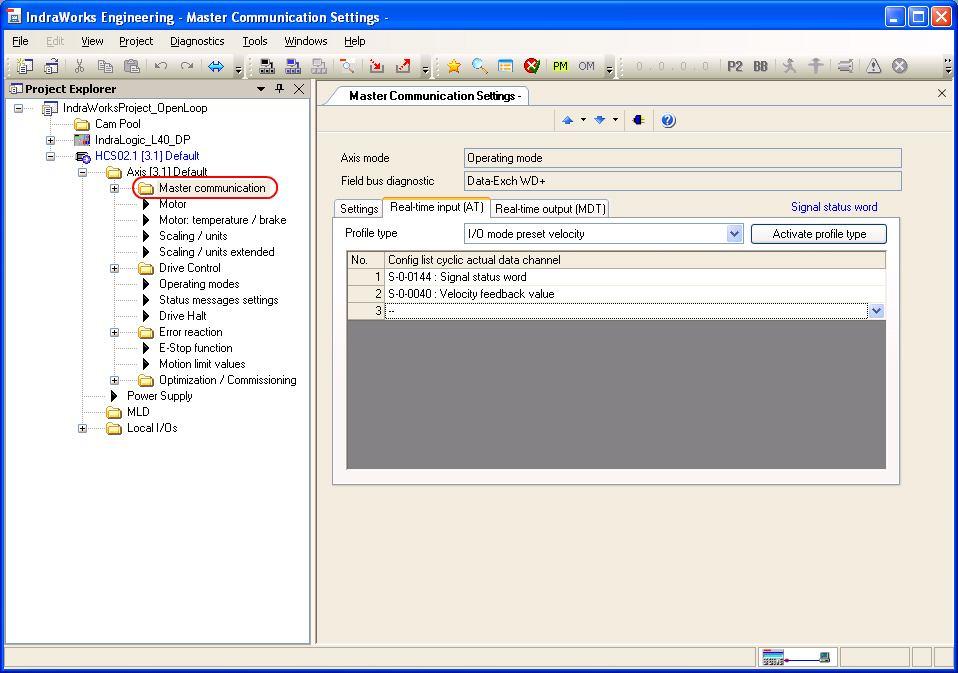This screenshot has height=673, width=958.
Task: Switch drive to PM parameter mode
Action: pos(560,66)
